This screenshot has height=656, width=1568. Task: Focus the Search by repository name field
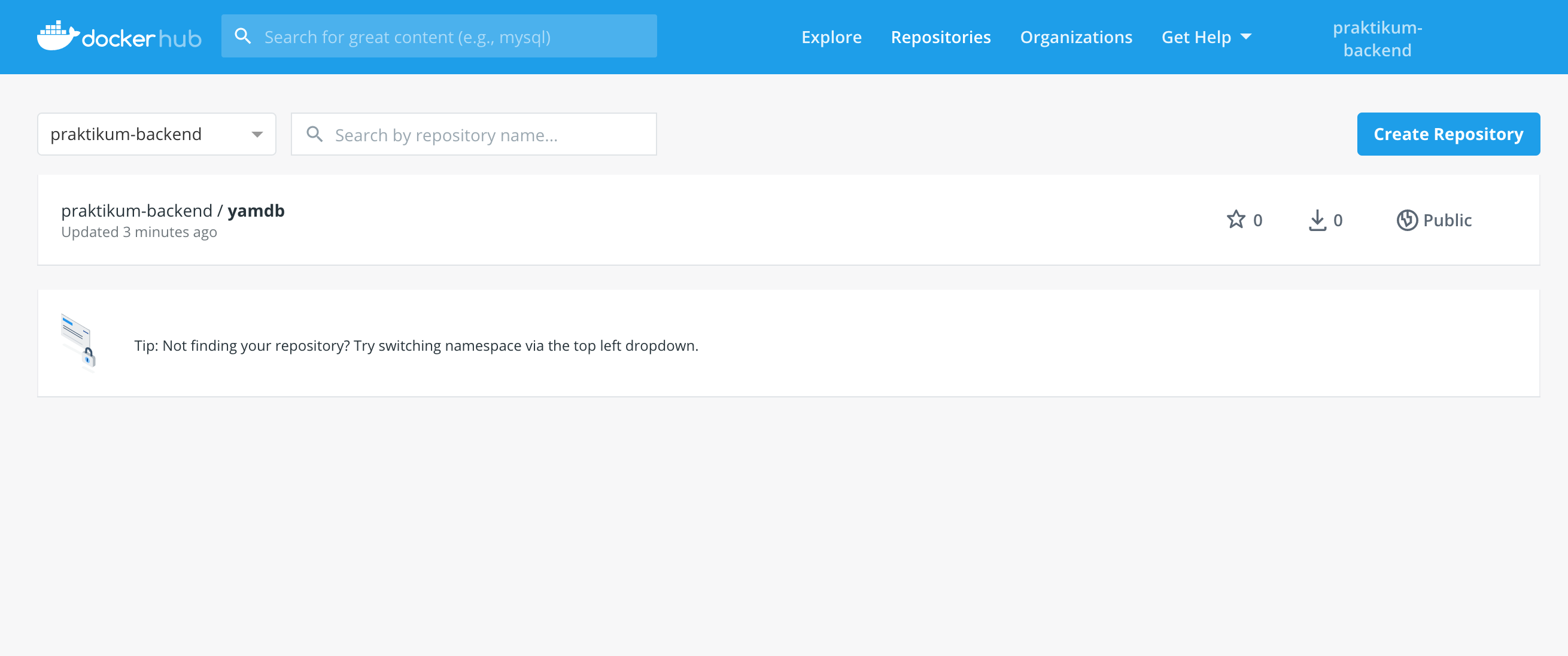pos(473,134)
